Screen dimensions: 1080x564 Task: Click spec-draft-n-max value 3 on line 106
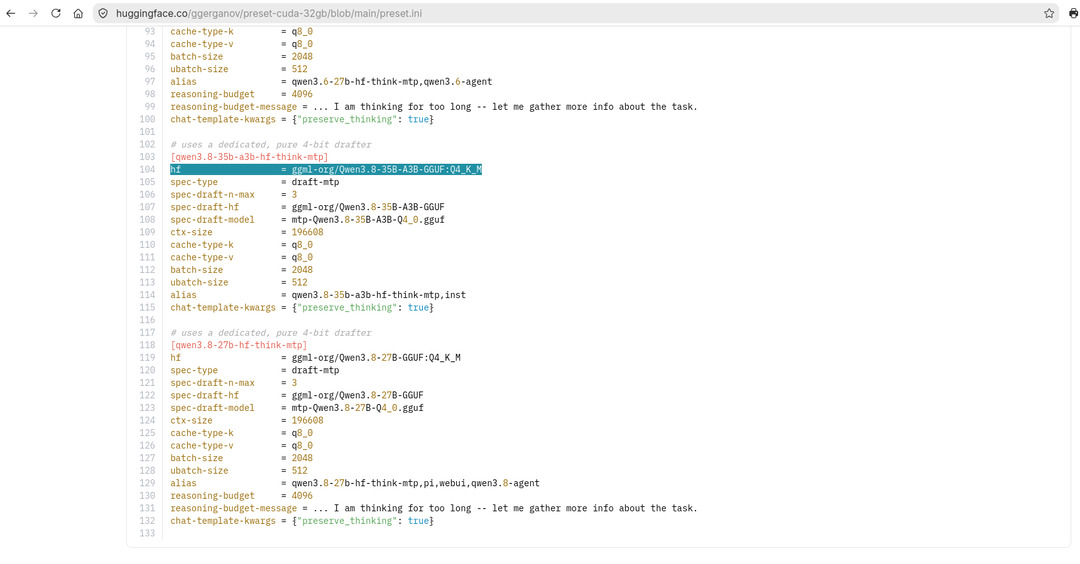pos(294,195)
